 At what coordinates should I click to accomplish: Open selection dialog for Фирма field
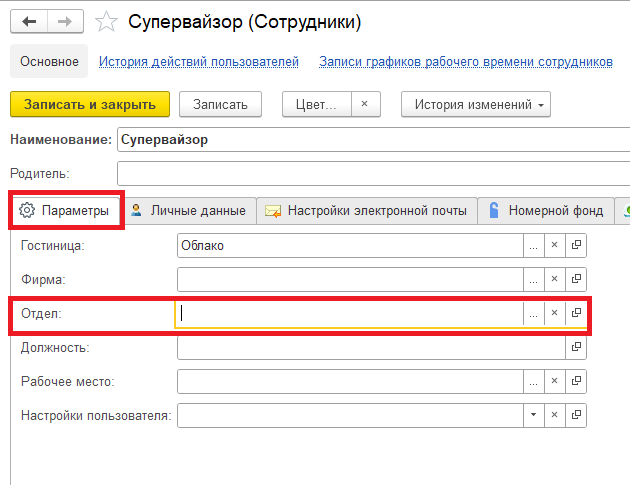click(534, 279)
